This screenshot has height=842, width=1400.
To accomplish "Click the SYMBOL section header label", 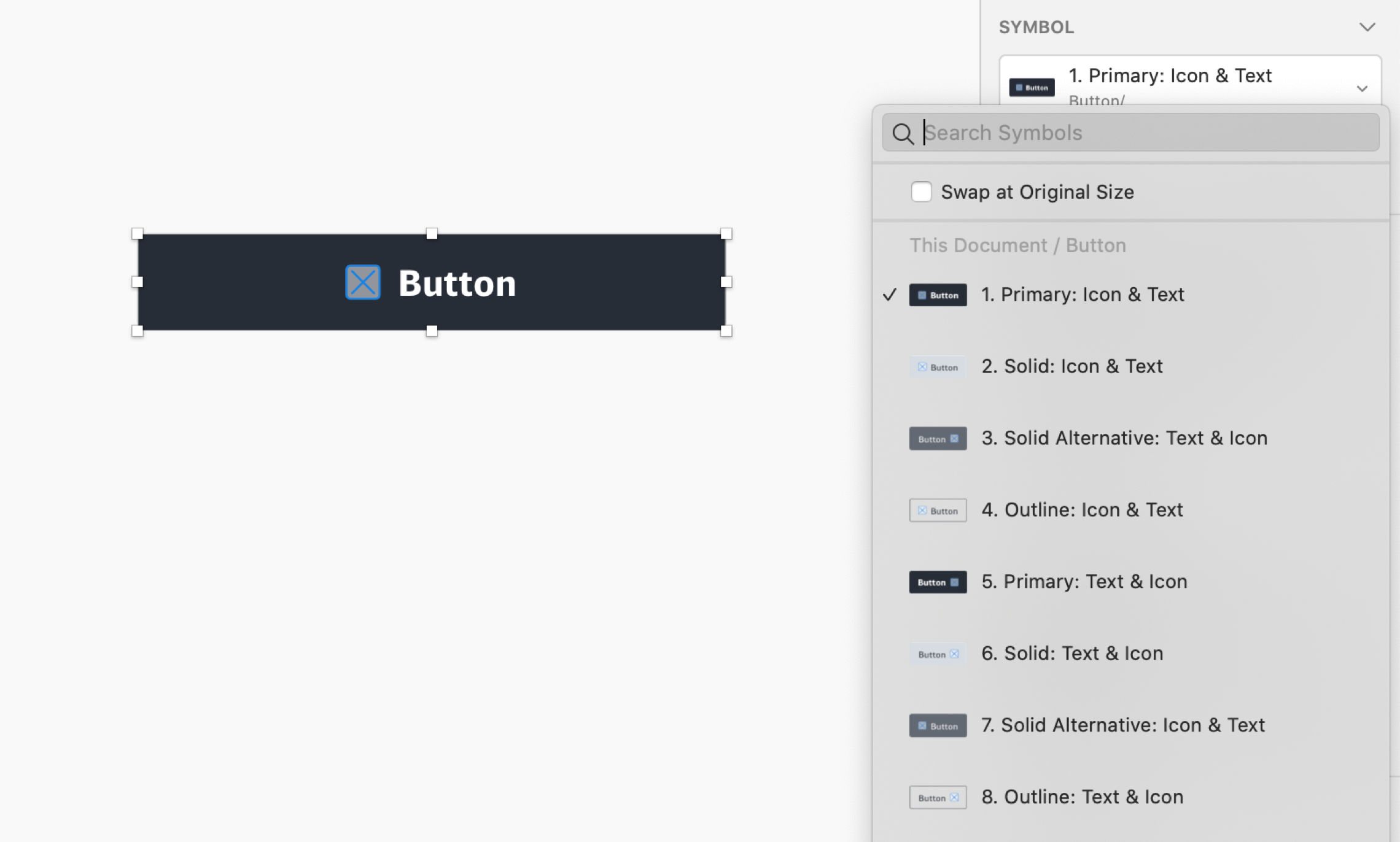I will point(1036,27).
